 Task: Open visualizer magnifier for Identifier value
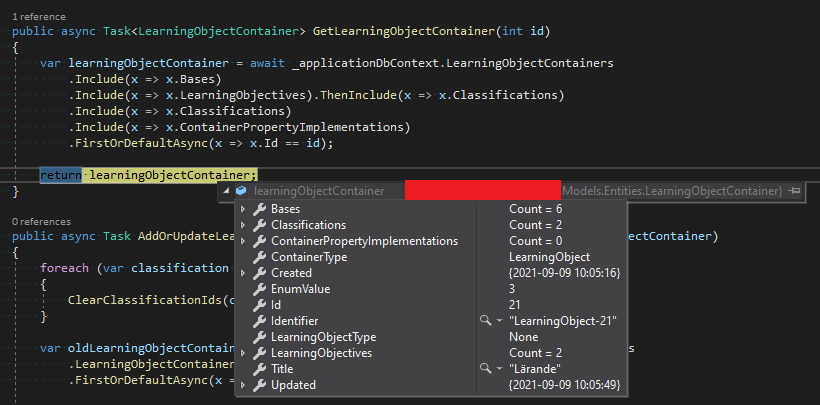point(486,321)
